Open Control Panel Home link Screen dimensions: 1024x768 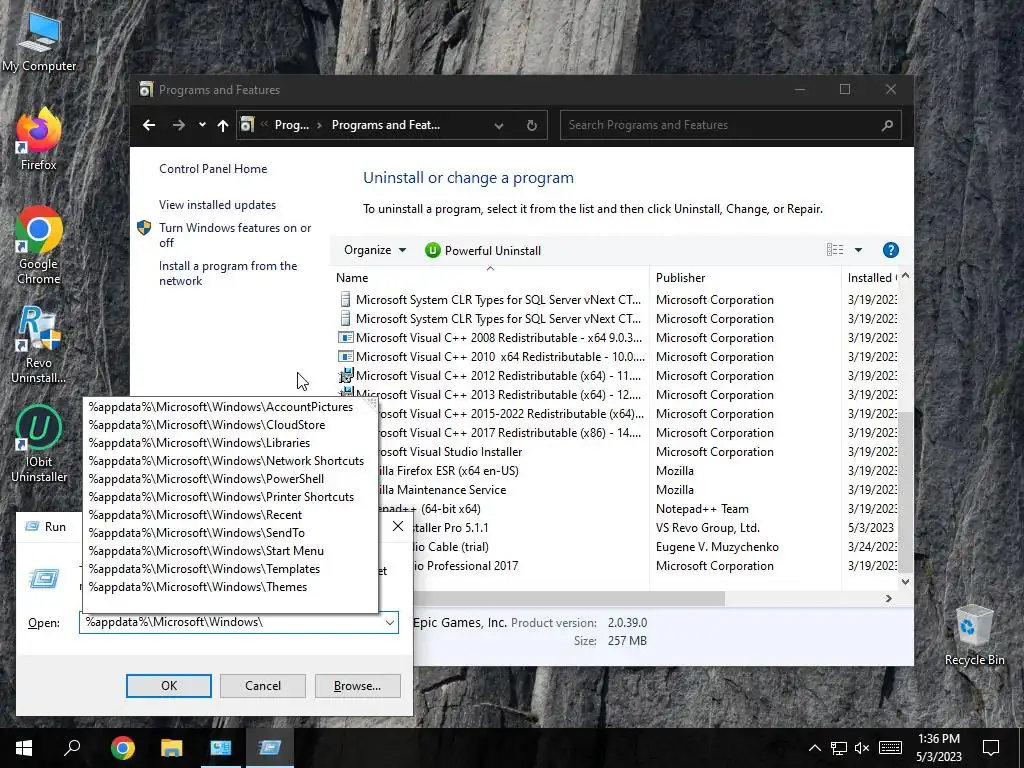pos(213,168)
